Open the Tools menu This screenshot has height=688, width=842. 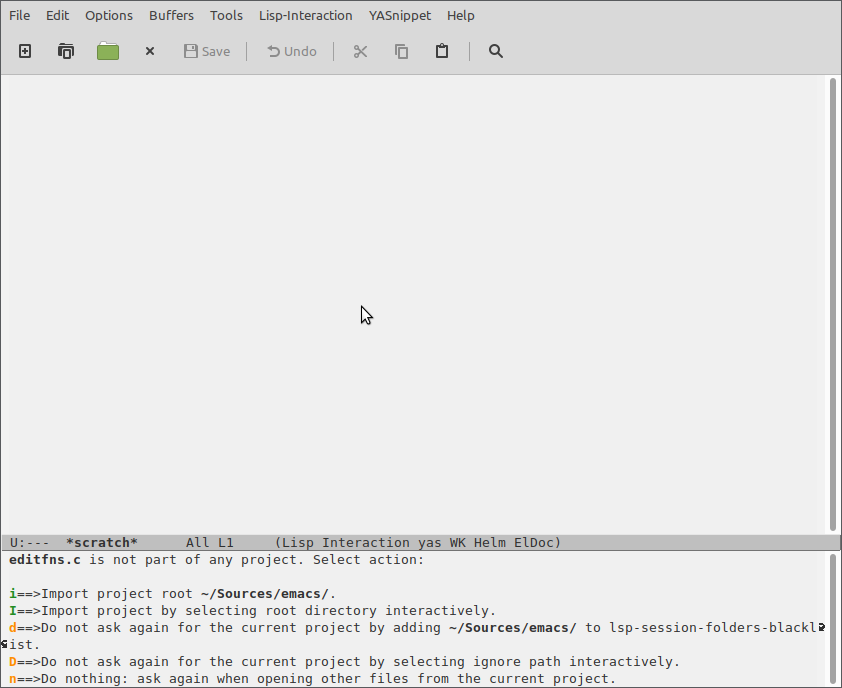tap(226, 16)
